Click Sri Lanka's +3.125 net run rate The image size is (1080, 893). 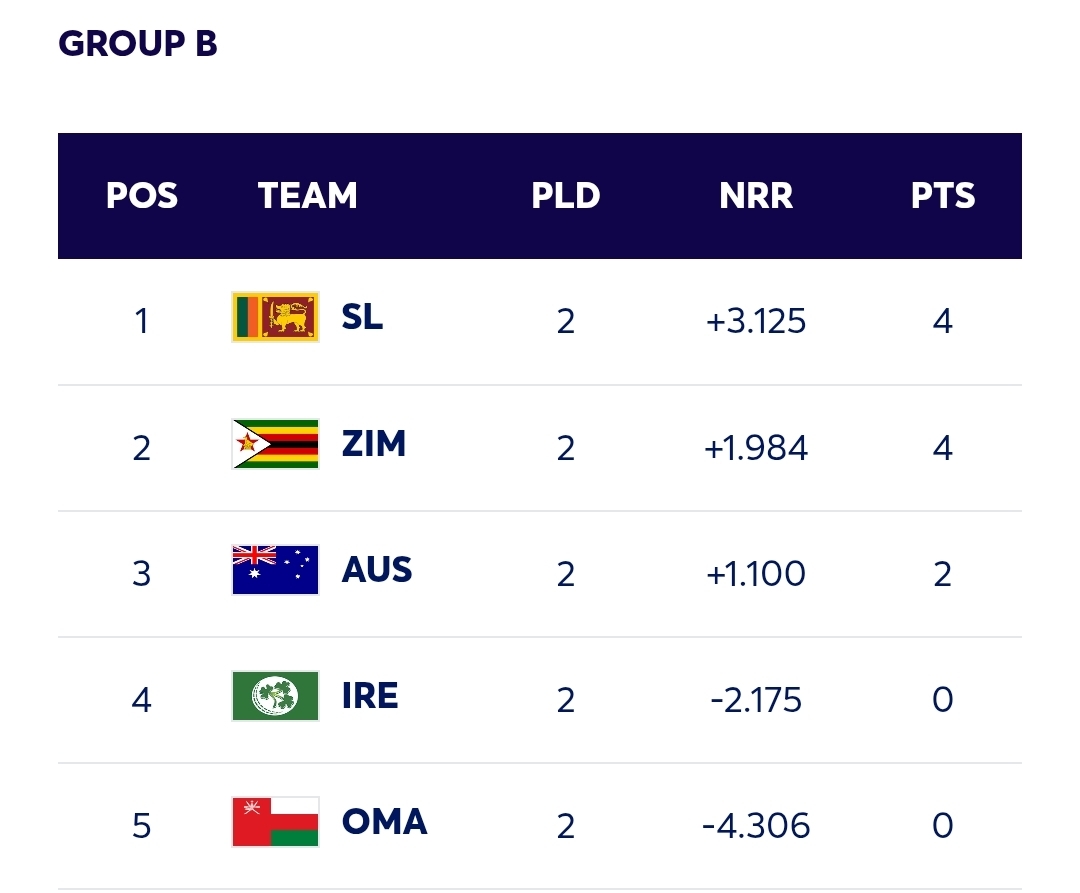pos(756,321)
